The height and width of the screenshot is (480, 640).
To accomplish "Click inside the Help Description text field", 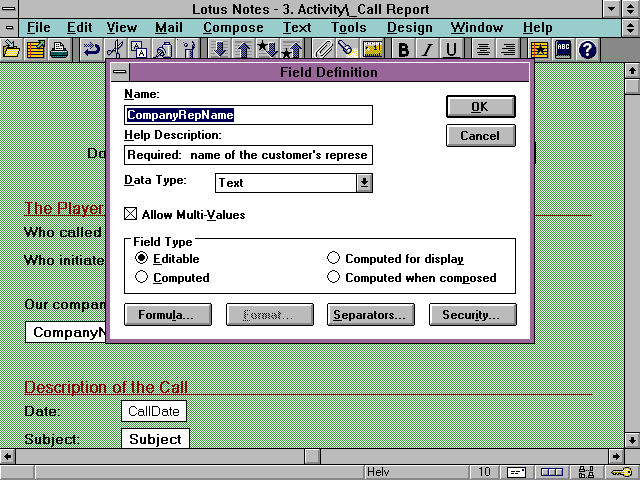I will pos(248,155).
